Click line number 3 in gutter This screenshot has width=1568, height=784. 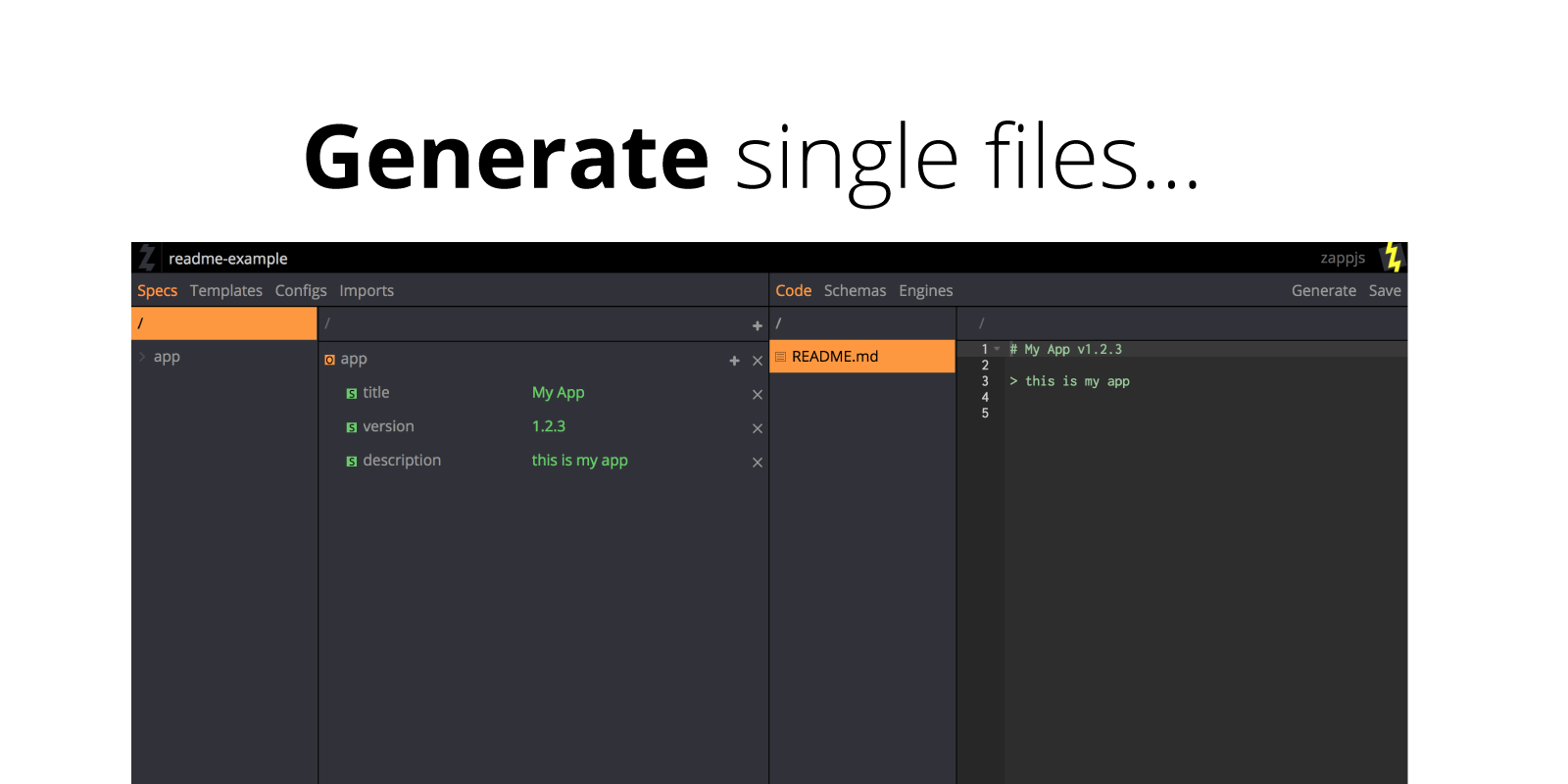point(985,381)
